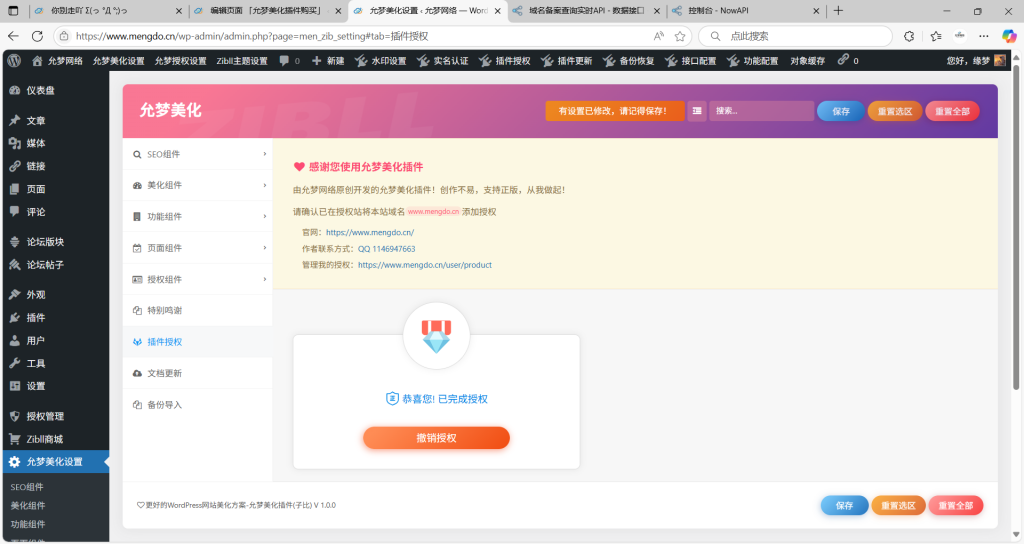Open 美化组件 sidebar submenu item

(x=28, y=505)
